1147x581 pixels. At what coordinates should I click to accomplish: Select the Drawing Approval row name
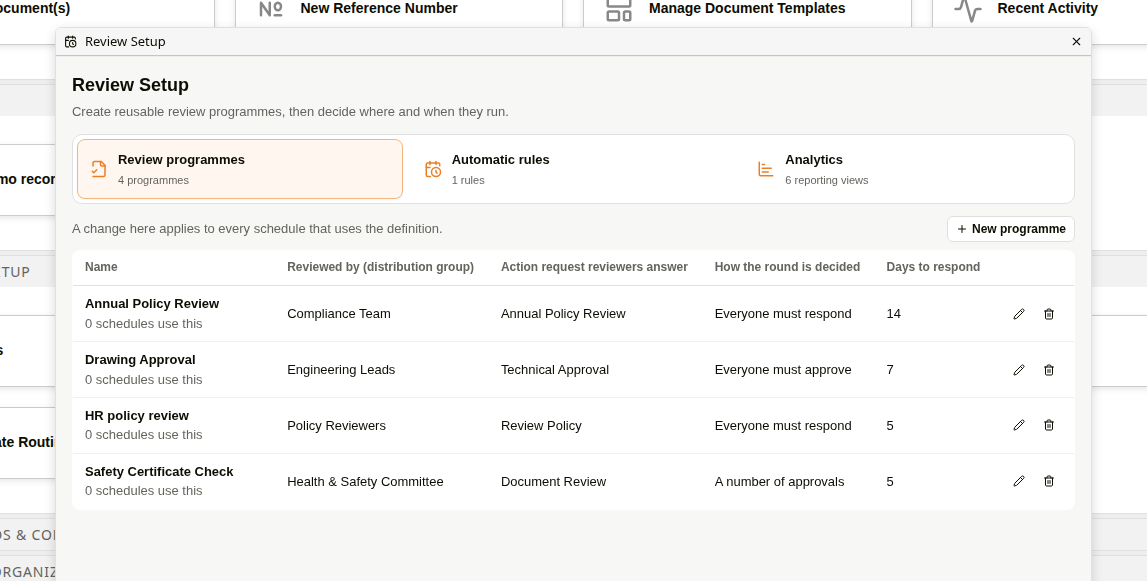point(140,360)
